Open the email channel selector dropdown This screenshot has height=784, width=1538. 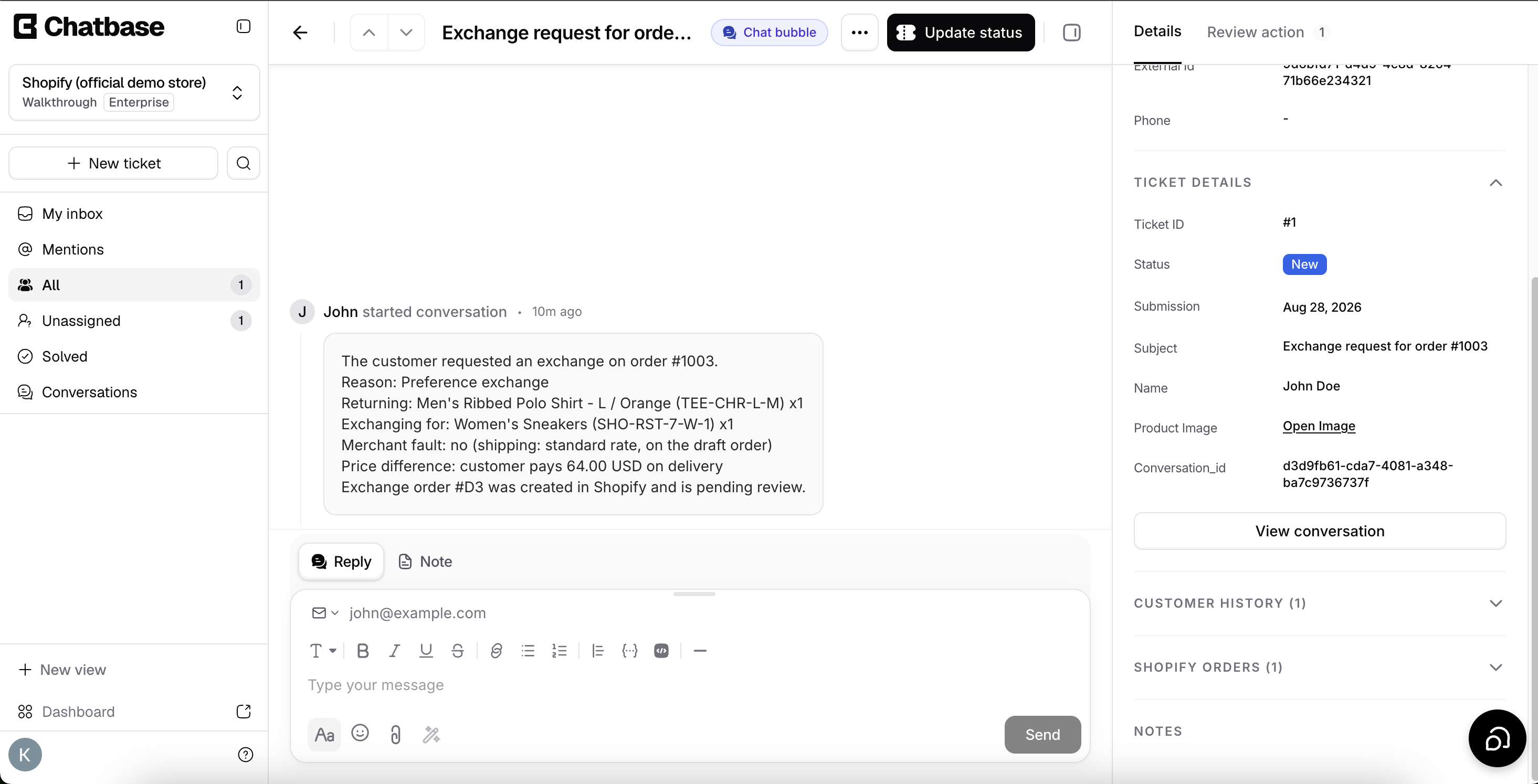click(325, 612)
